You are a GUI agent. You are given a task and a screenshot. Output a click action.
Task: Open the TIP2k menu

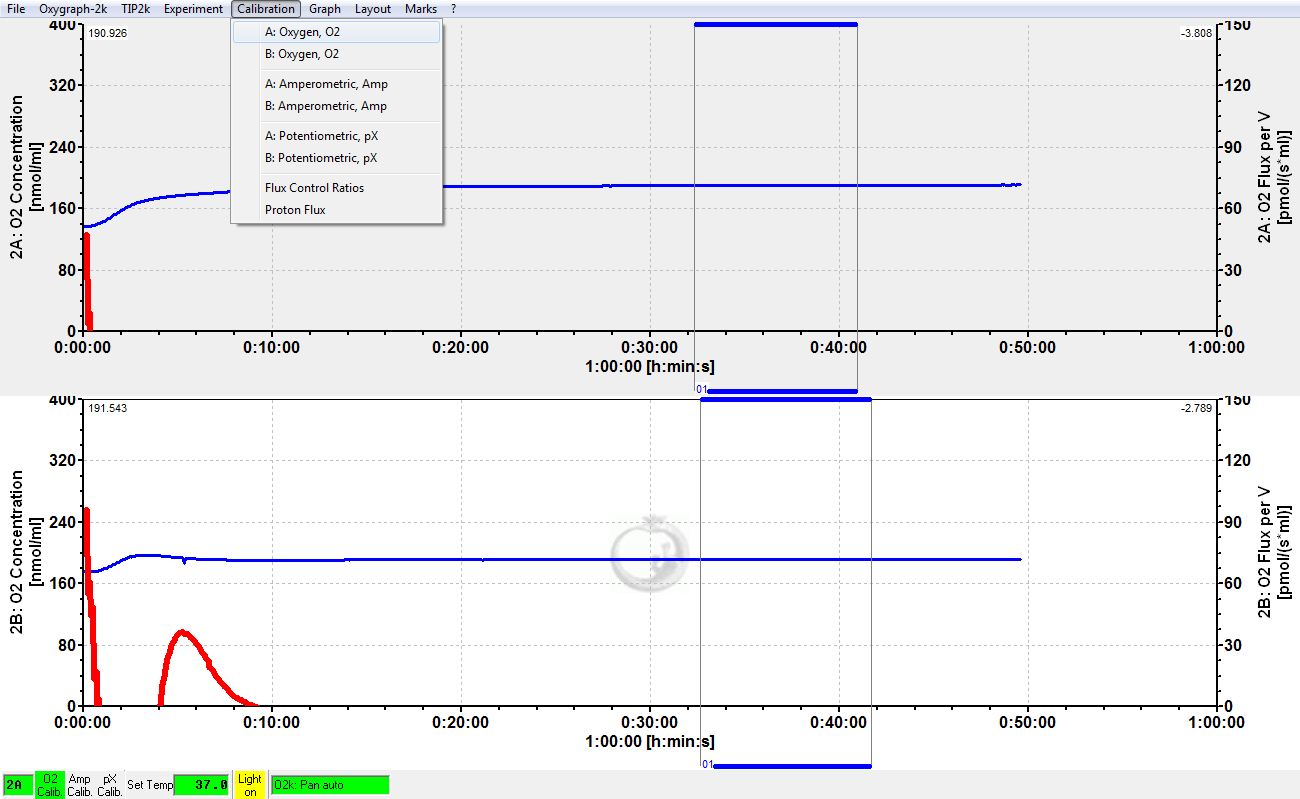click(x=135, y=9)
